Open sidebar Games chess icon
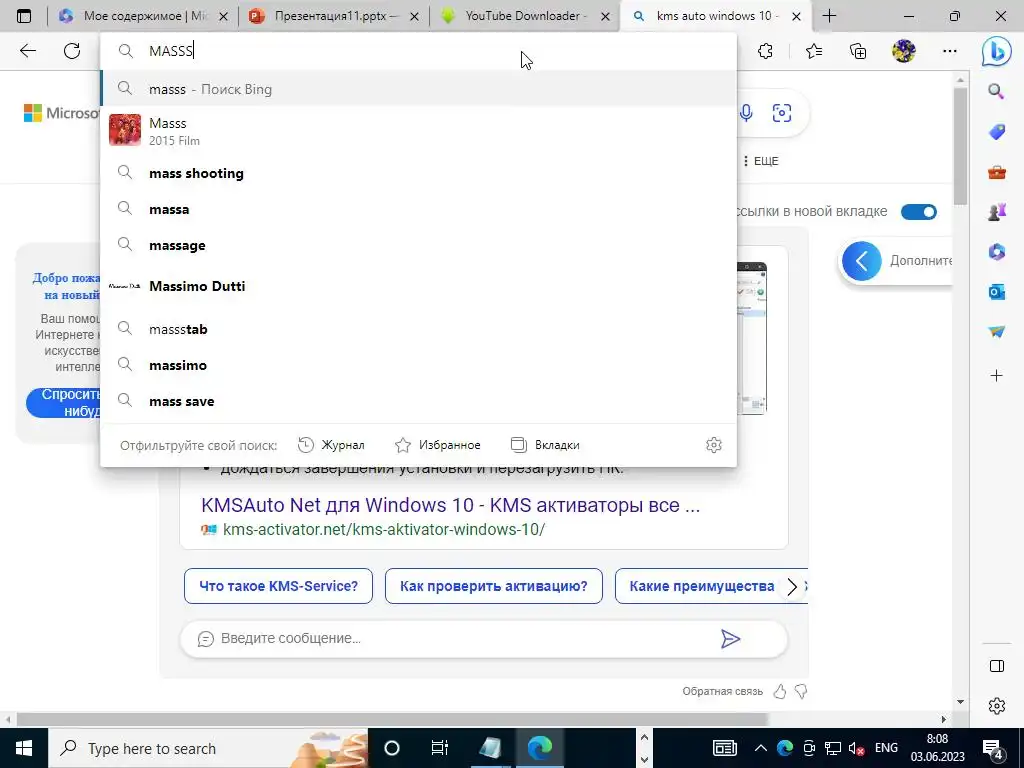The height and width of the screenshot is (768, 1024). tap(996, 212)
